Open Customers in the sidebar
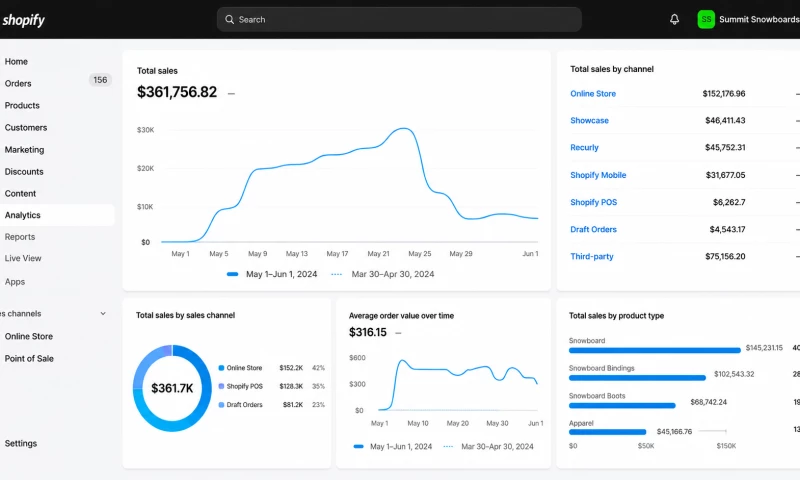The image size is (800, 480). 26,128
